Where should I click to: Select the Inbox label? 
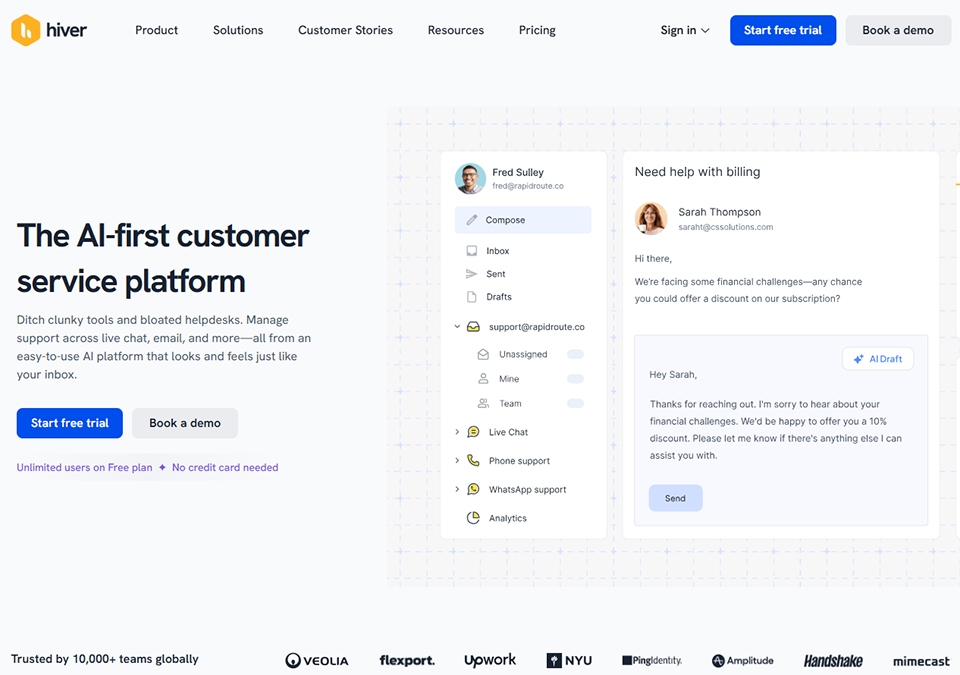498,251
